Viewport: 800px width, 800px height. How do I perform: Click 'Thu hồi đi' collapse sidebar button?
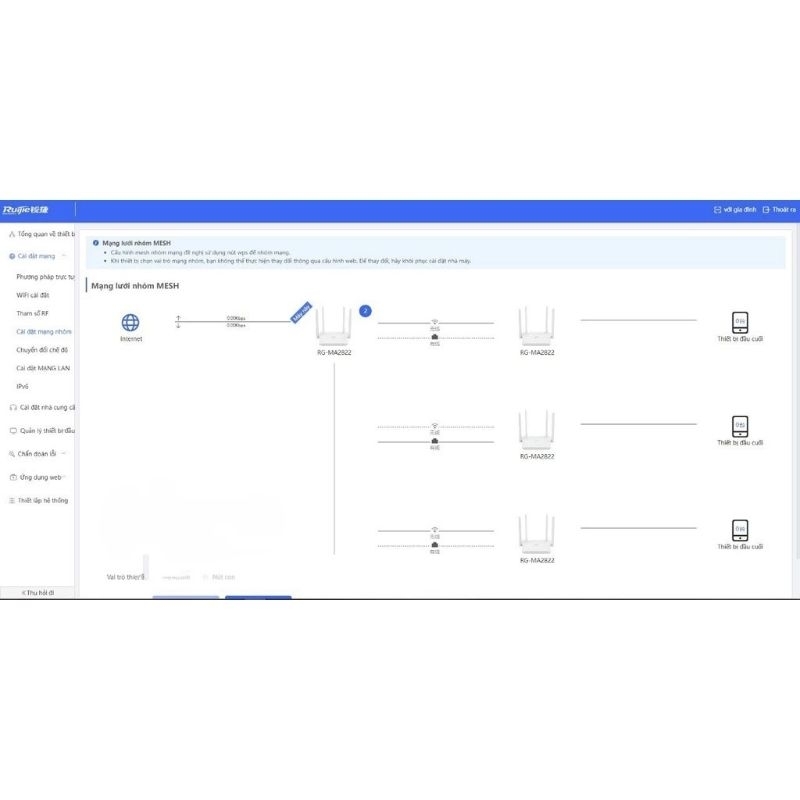[x=38, y=592]
